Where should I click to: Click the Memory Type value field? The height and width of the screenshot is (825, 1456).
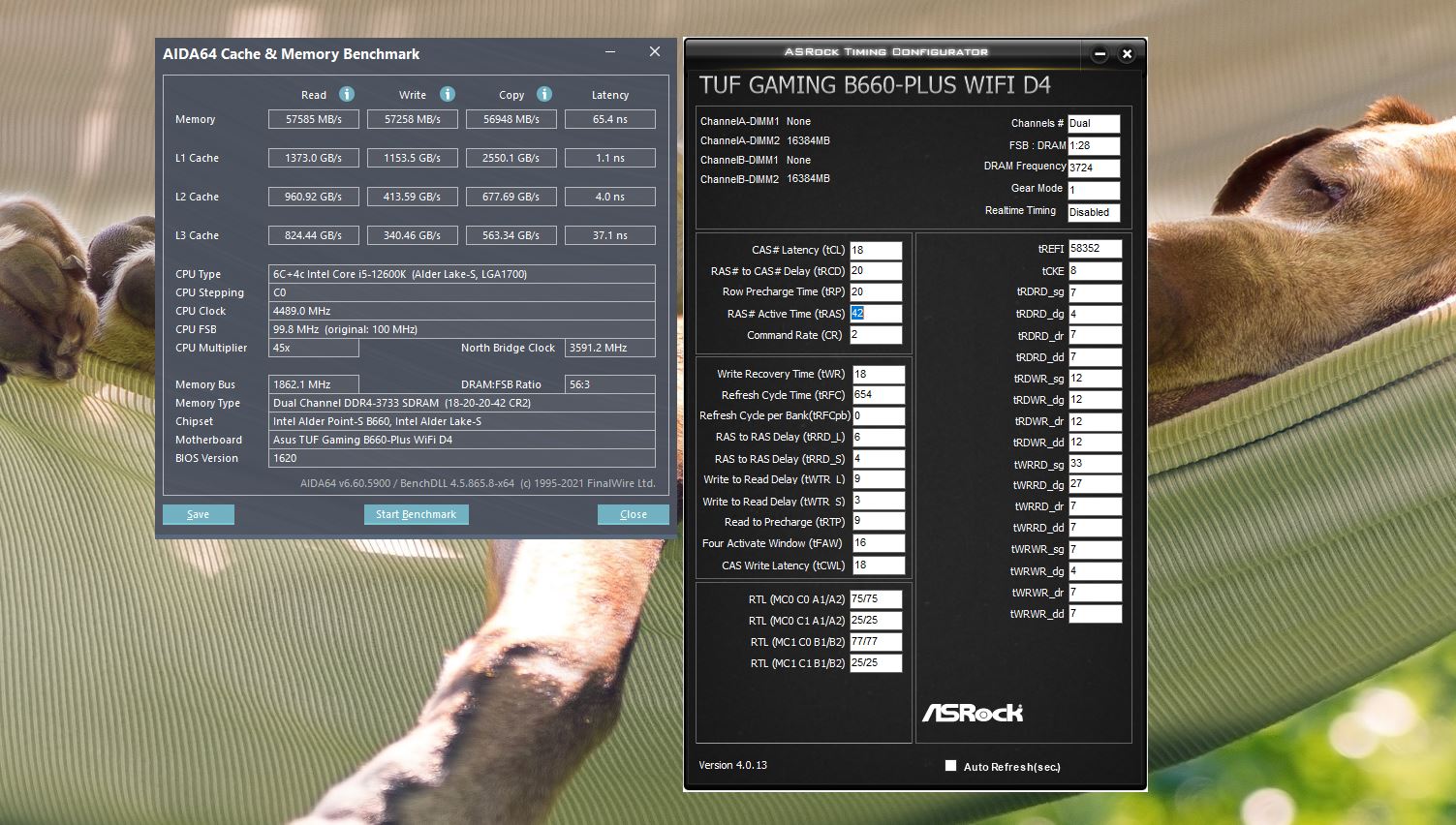(x=462, y=403)
